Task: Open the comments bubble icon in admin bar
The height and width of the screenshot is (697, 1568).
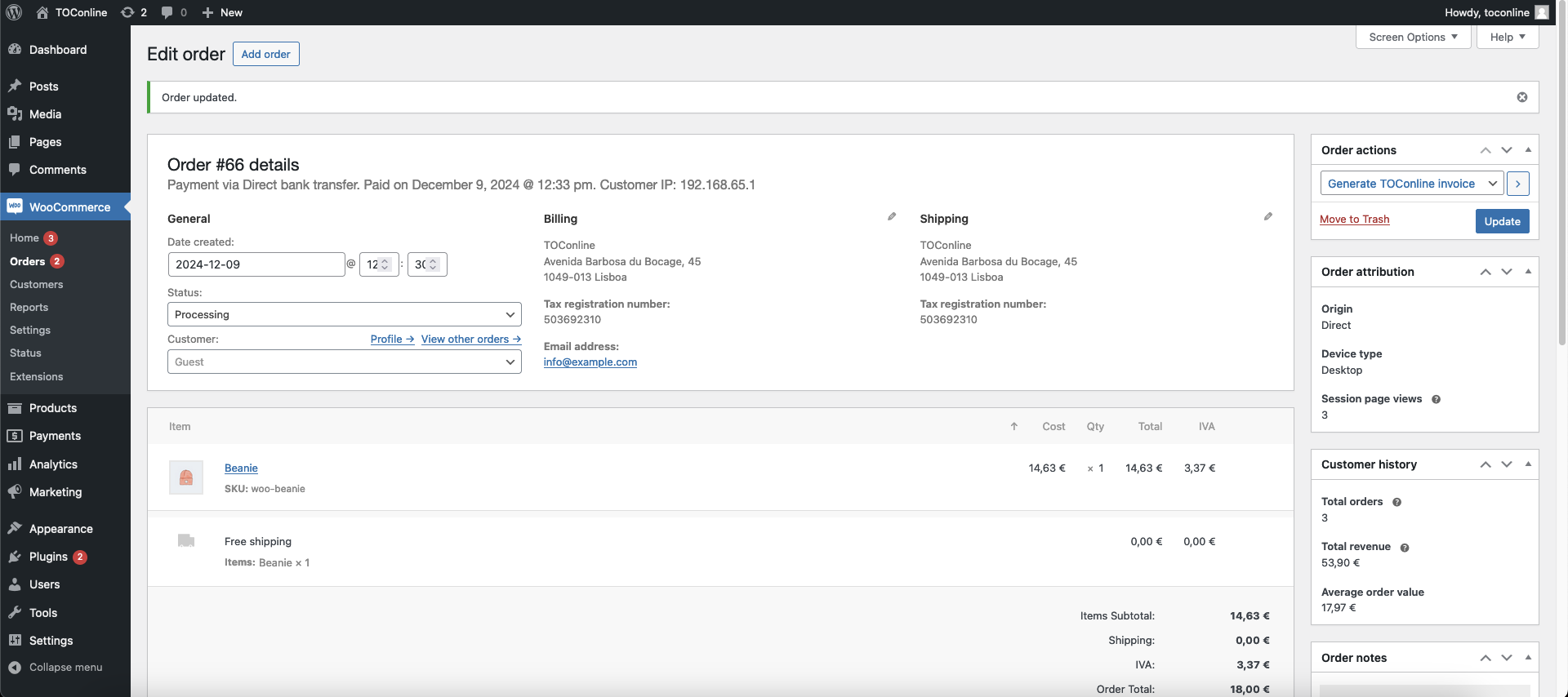Action: click(167, 12)
